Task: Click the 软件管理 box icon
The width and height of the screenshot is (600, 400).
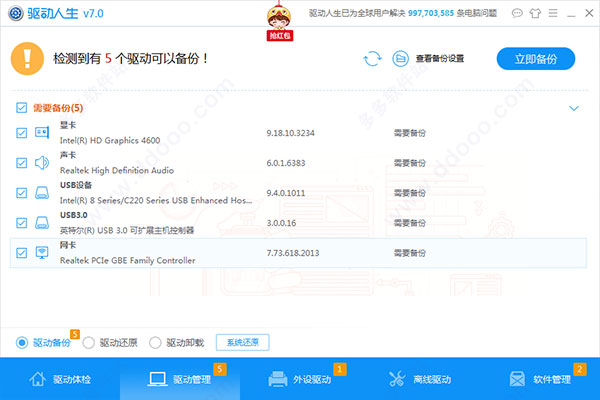Action: pyautogui.click(x=517, y=379)
